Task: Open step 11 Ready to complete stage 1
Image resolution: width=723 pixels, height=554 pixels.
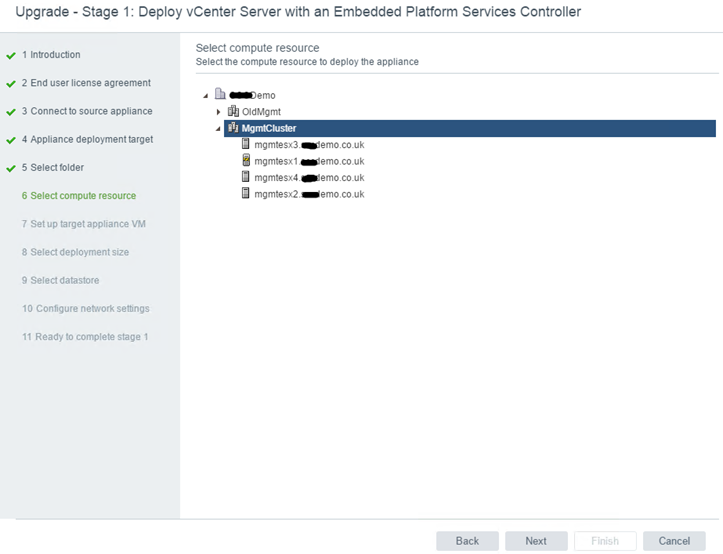Action: tap(85, 337)
